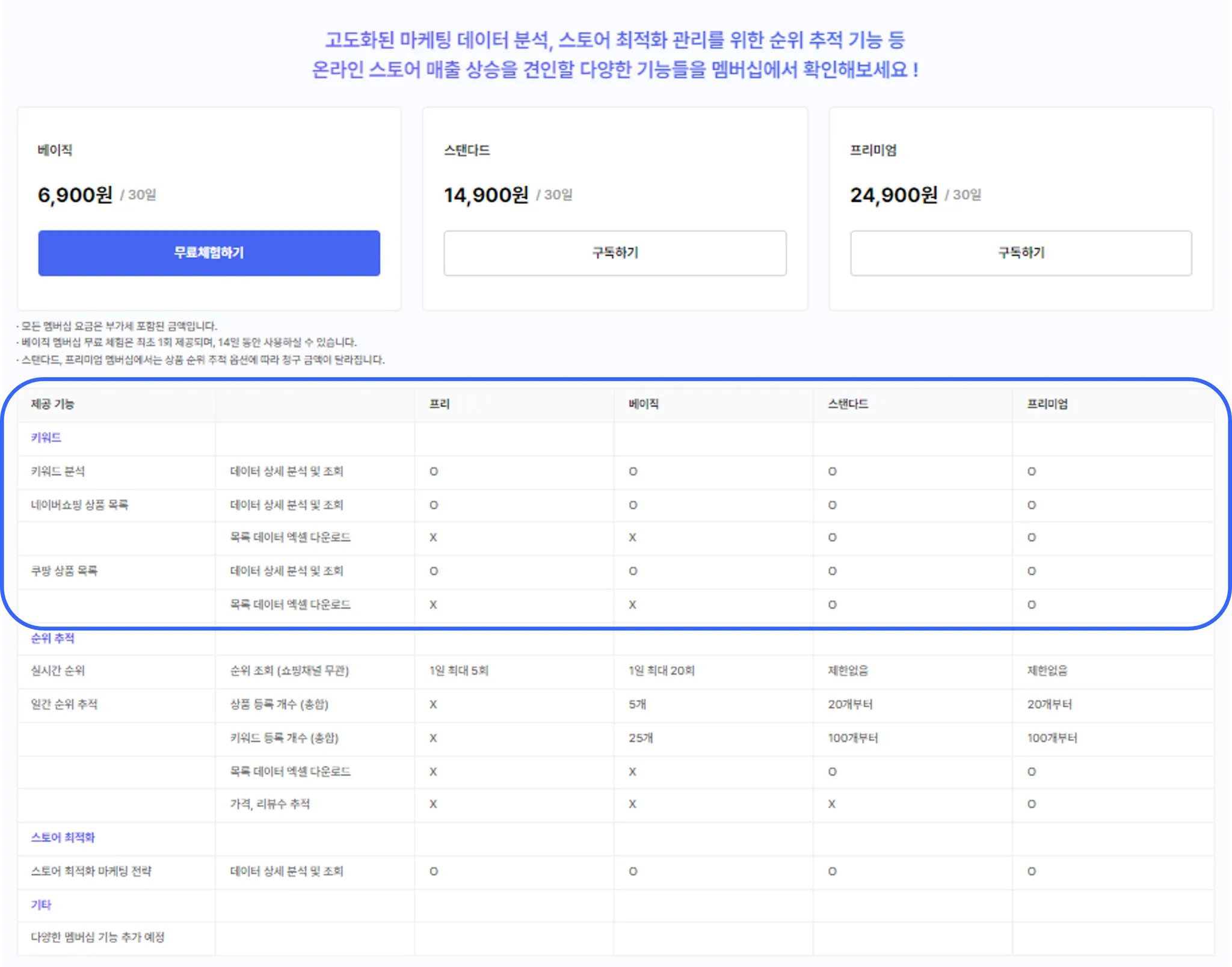The width and height of the screenshot is (1232, 967).
Task: Click the 순위 추적 section heading
Action: point(53,638)
